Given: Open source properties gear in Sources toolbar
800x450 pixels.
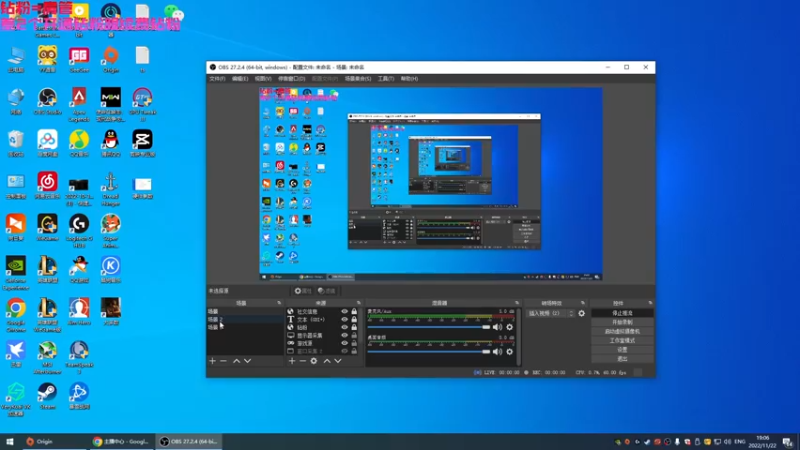Looking at the screenshot, I should click(x=314, y=361).
